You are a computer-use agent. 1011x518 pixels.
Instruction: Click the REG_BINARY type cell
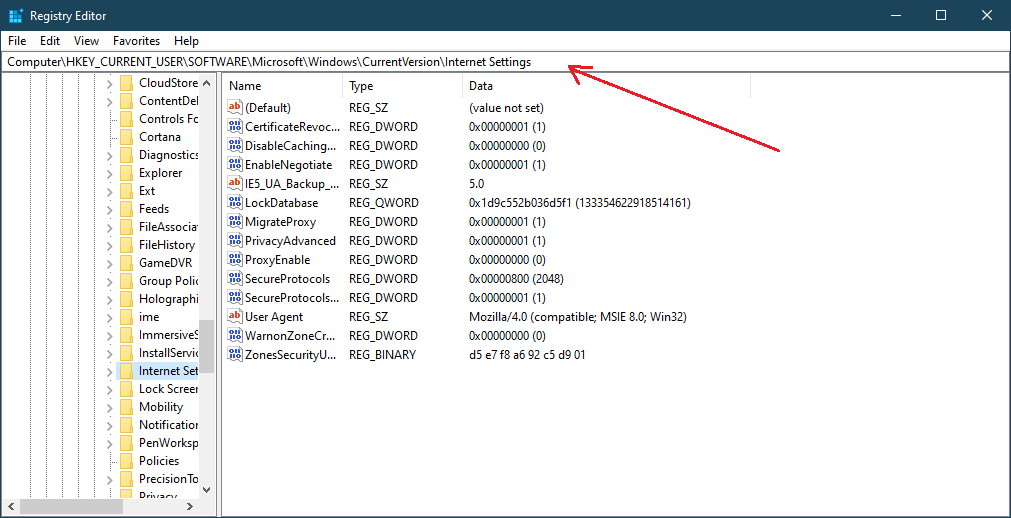coord(382,355)
